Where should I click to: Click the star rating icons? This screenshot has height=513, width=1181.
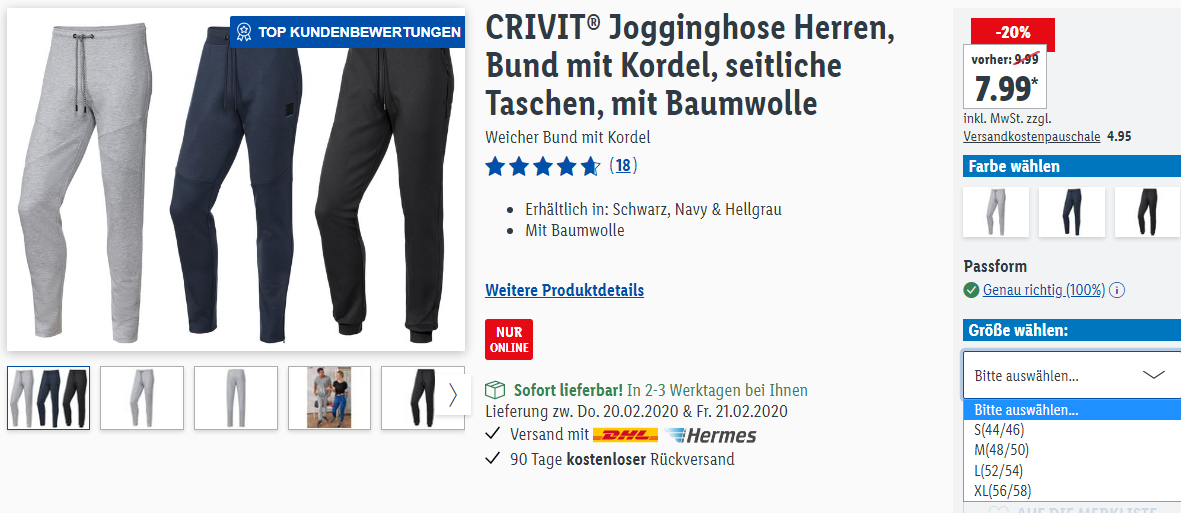point(542,166)
